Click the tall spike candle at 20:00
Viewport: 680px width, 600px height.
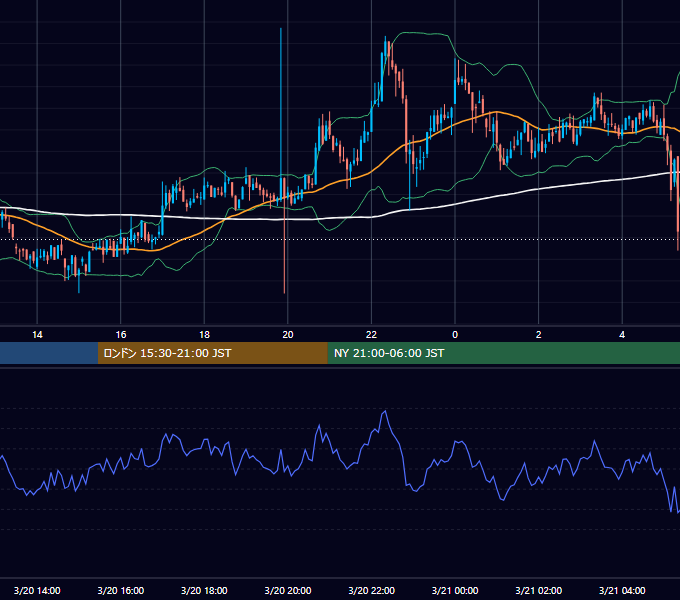[x=281, y=113]
